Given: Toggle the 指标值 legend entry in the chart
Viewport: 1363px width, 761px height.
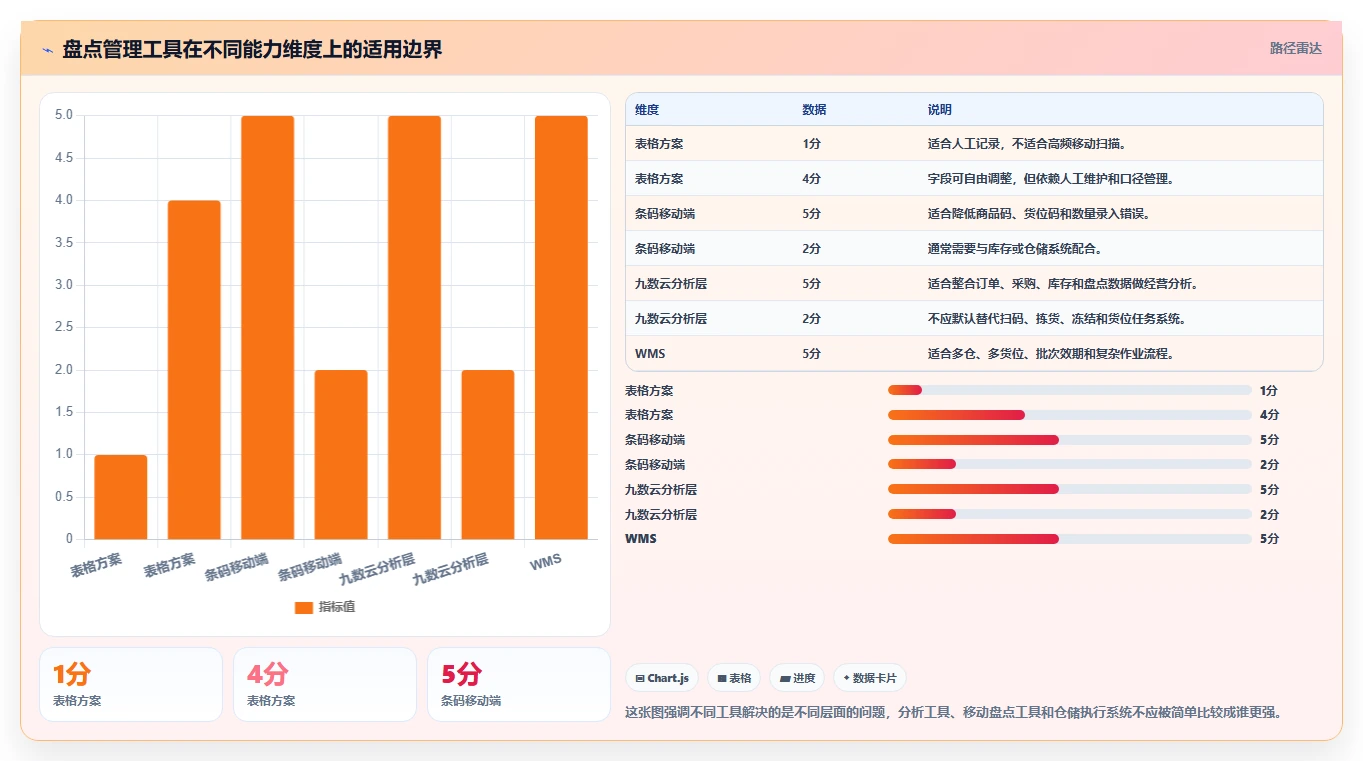Looking at the screenshot, I should (325, 607).
